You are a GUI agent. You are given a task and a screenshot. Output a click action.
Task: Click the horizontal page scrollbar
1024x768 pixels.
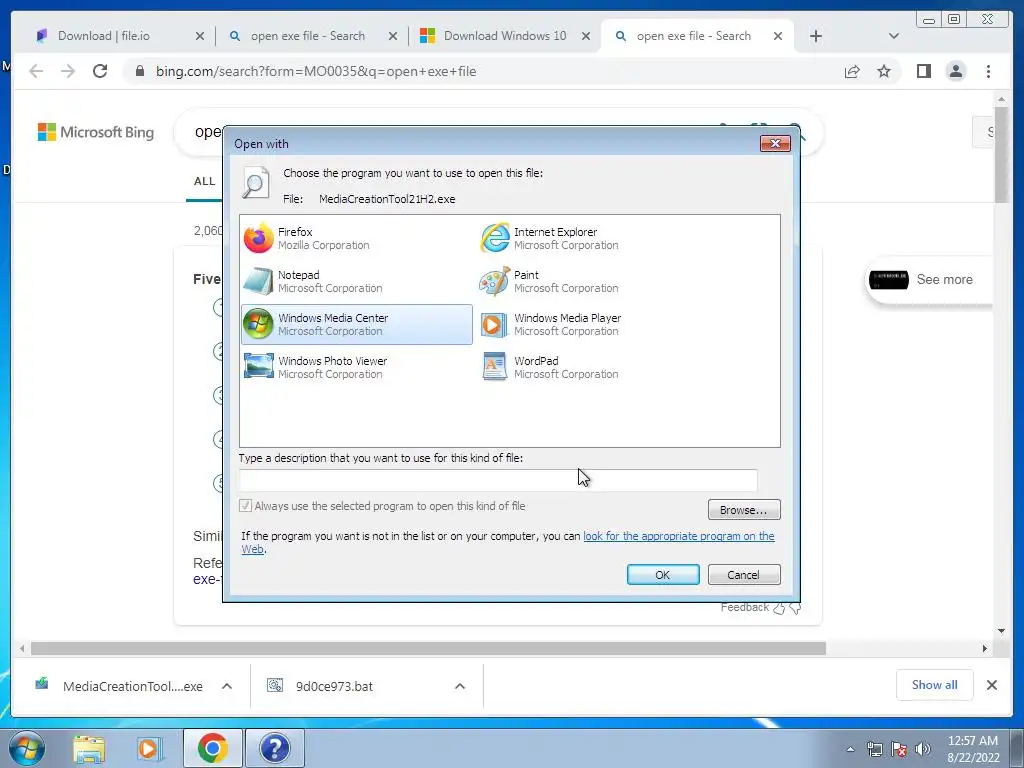[x=428, y=648]
